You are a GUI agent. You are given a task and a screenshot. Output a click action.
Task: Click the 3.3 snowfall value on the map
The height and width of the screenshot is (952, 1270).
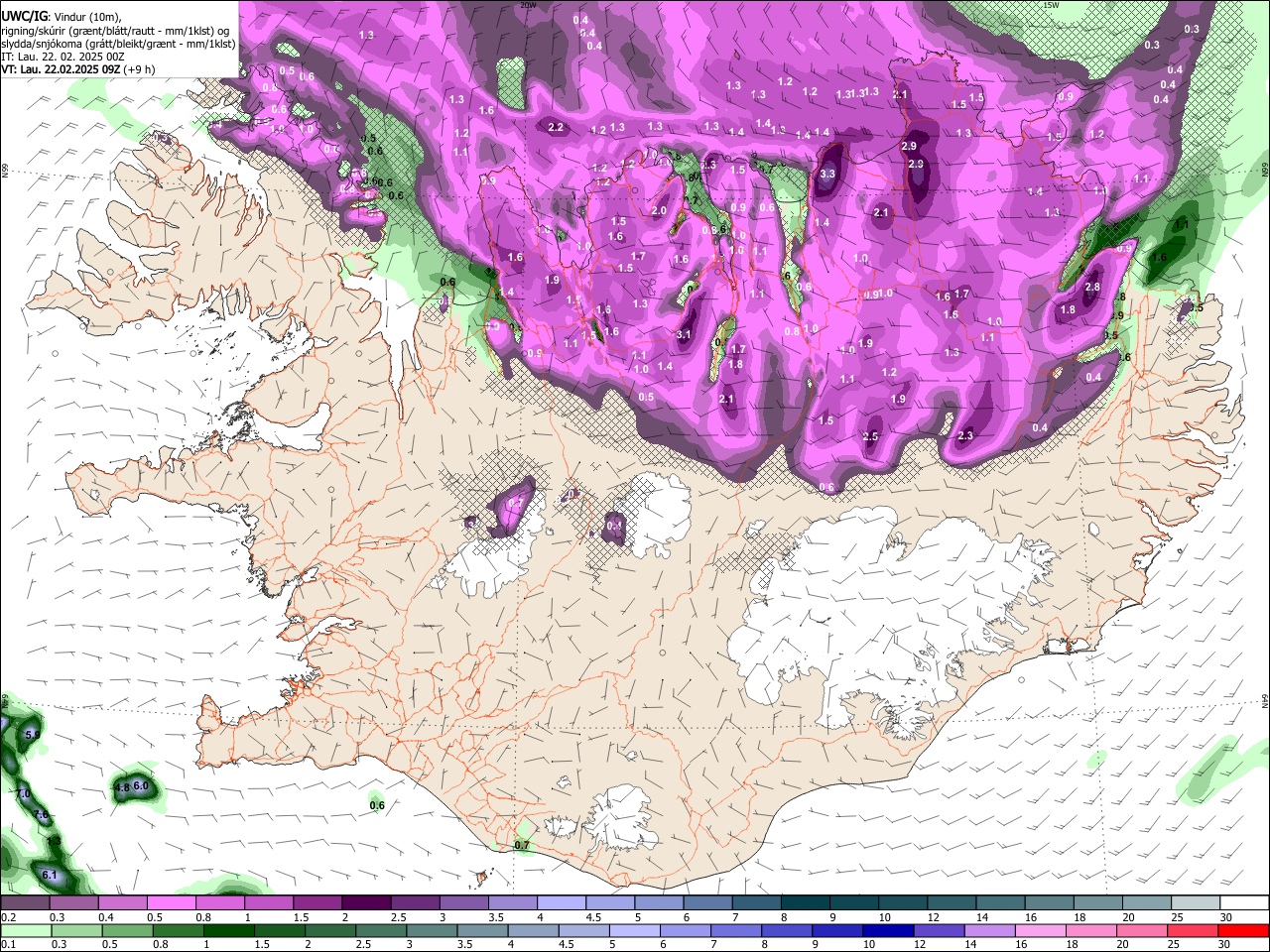coord(827,174)
